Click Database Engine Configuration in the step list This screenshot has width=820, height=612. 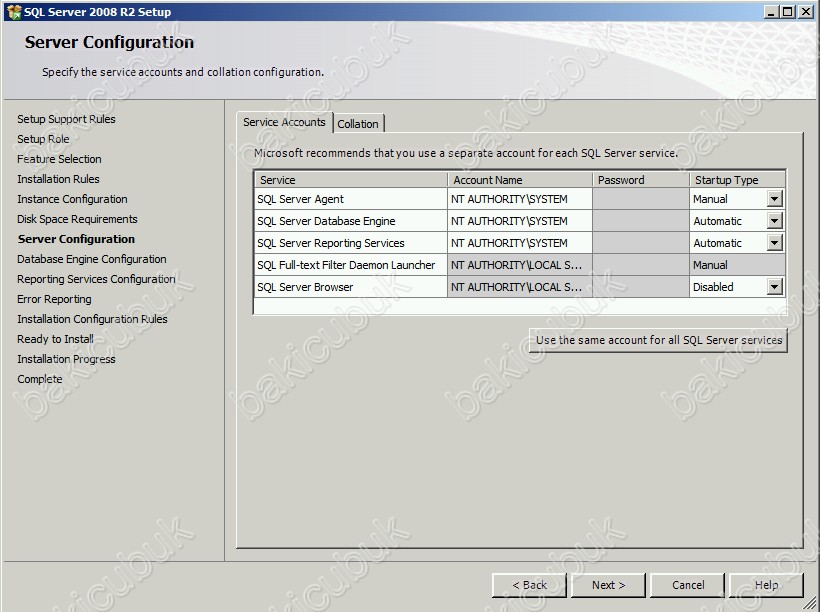[92, 259]
